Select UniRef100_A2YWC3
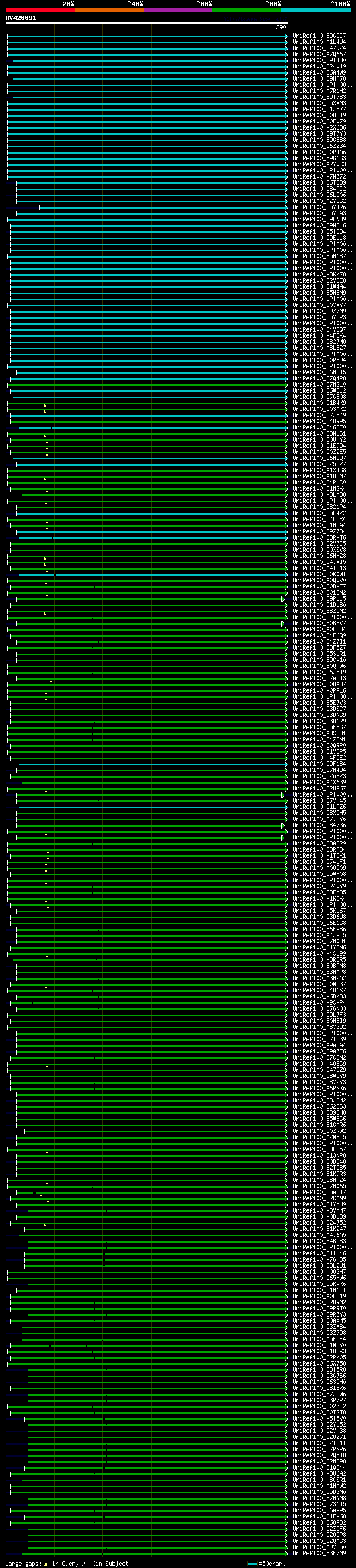The height and width of the screenshot is (1568, 356). pyautogui.click(x=319, y=164)
